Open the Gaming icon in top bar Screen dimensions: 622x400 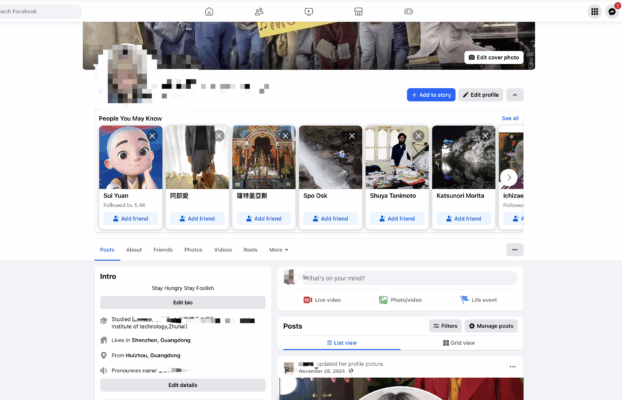(408, 11)
